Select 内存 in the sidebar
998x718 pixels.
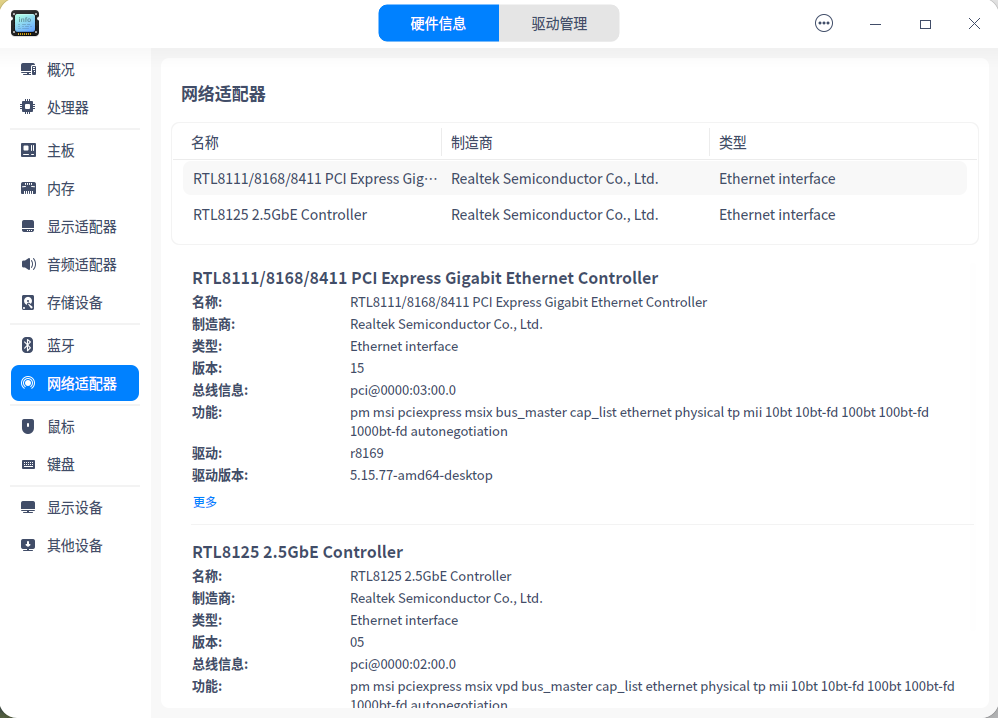coord(75,188)
